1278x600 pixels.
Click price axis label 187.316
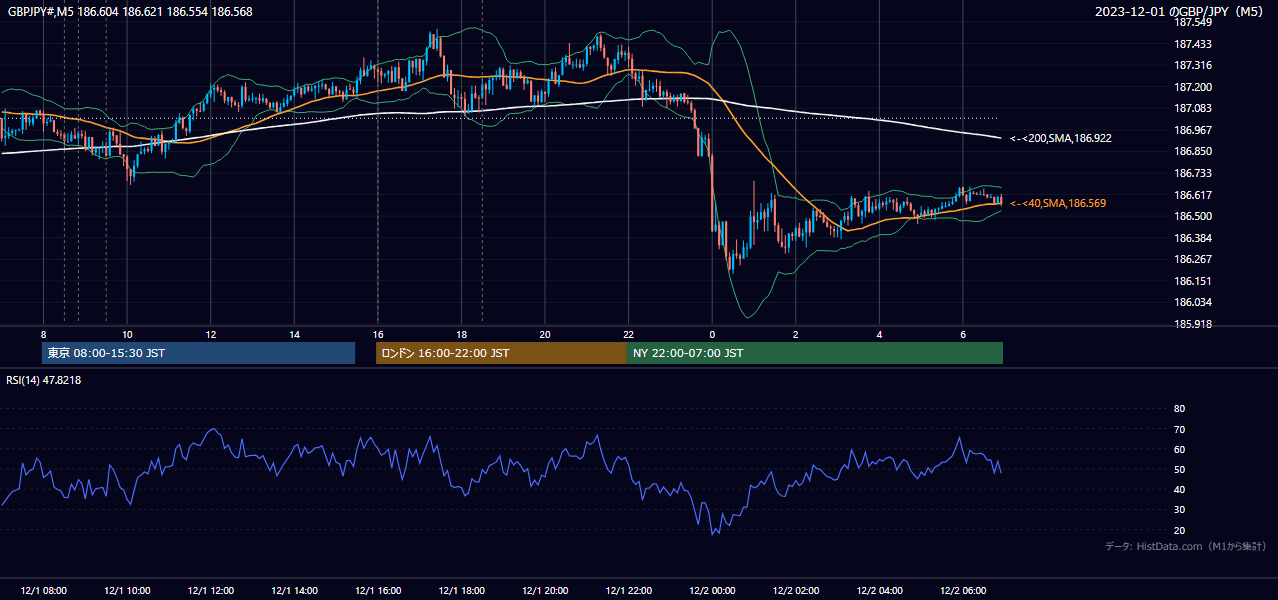[x=1192, y=65]
